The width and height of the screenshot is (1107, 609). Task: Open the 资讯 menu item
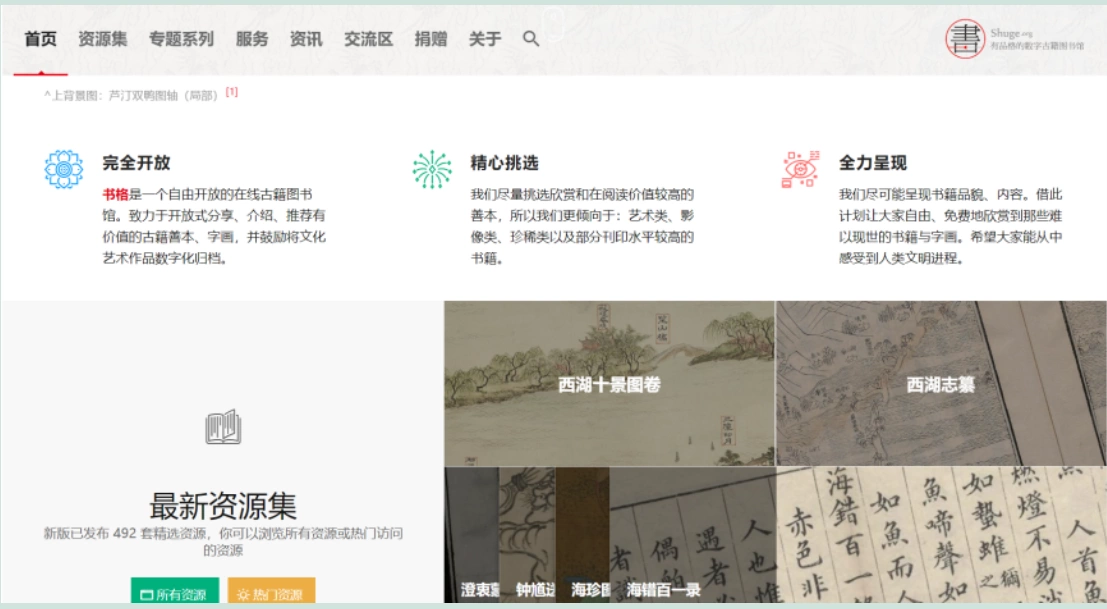[306, 39]
